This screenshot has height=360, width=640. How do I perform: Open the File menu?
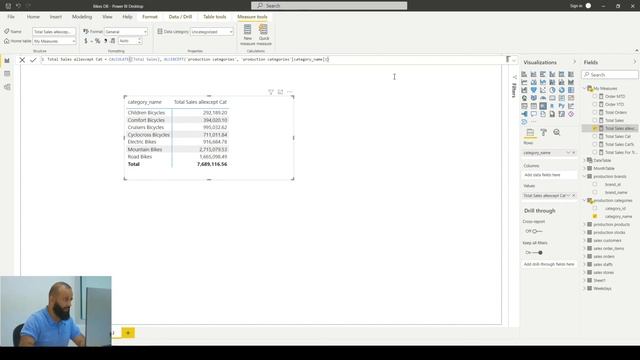tap(11, 17)
